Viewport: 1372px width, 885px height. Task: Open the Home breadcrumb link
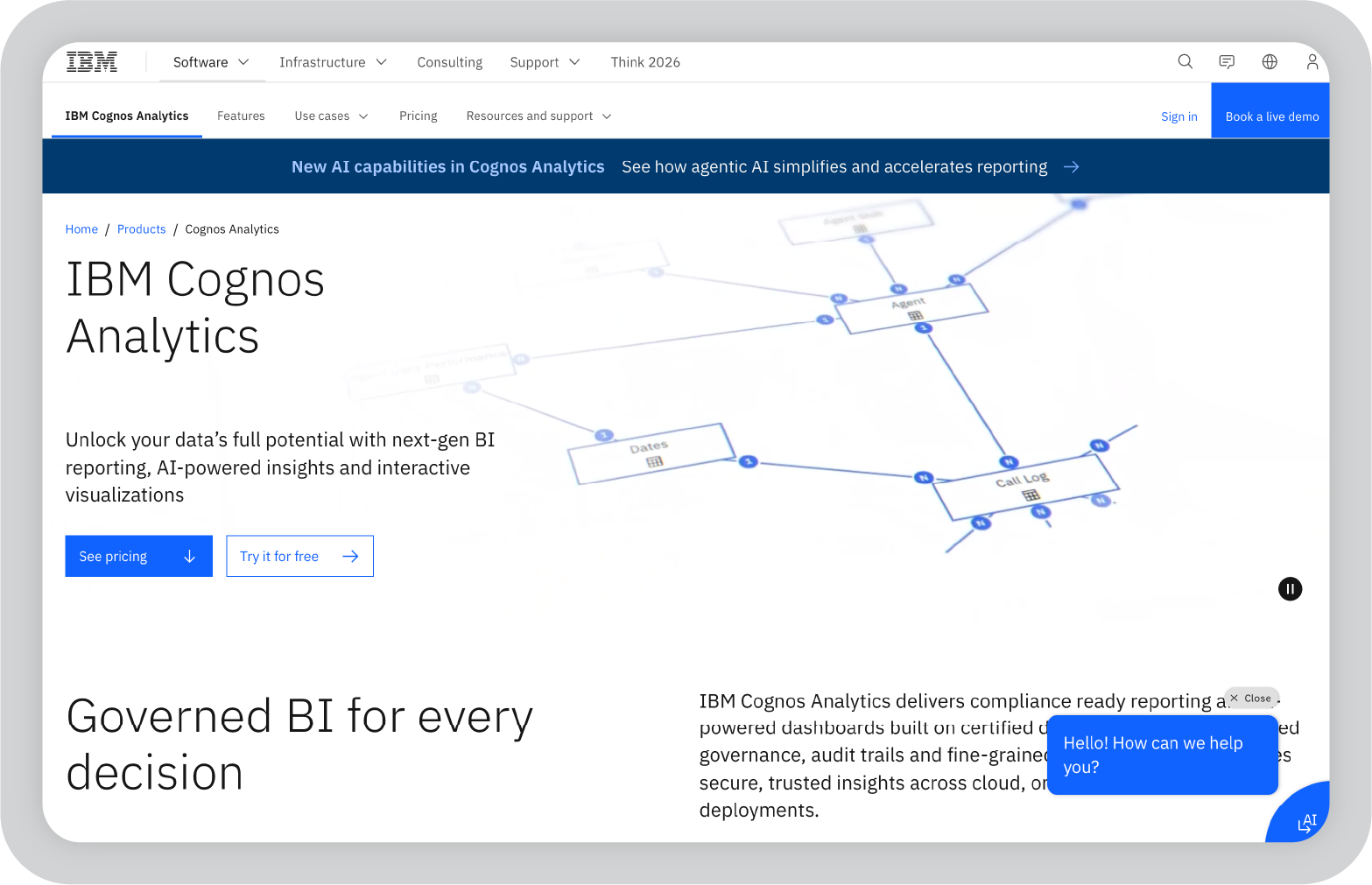click(81, 229)
